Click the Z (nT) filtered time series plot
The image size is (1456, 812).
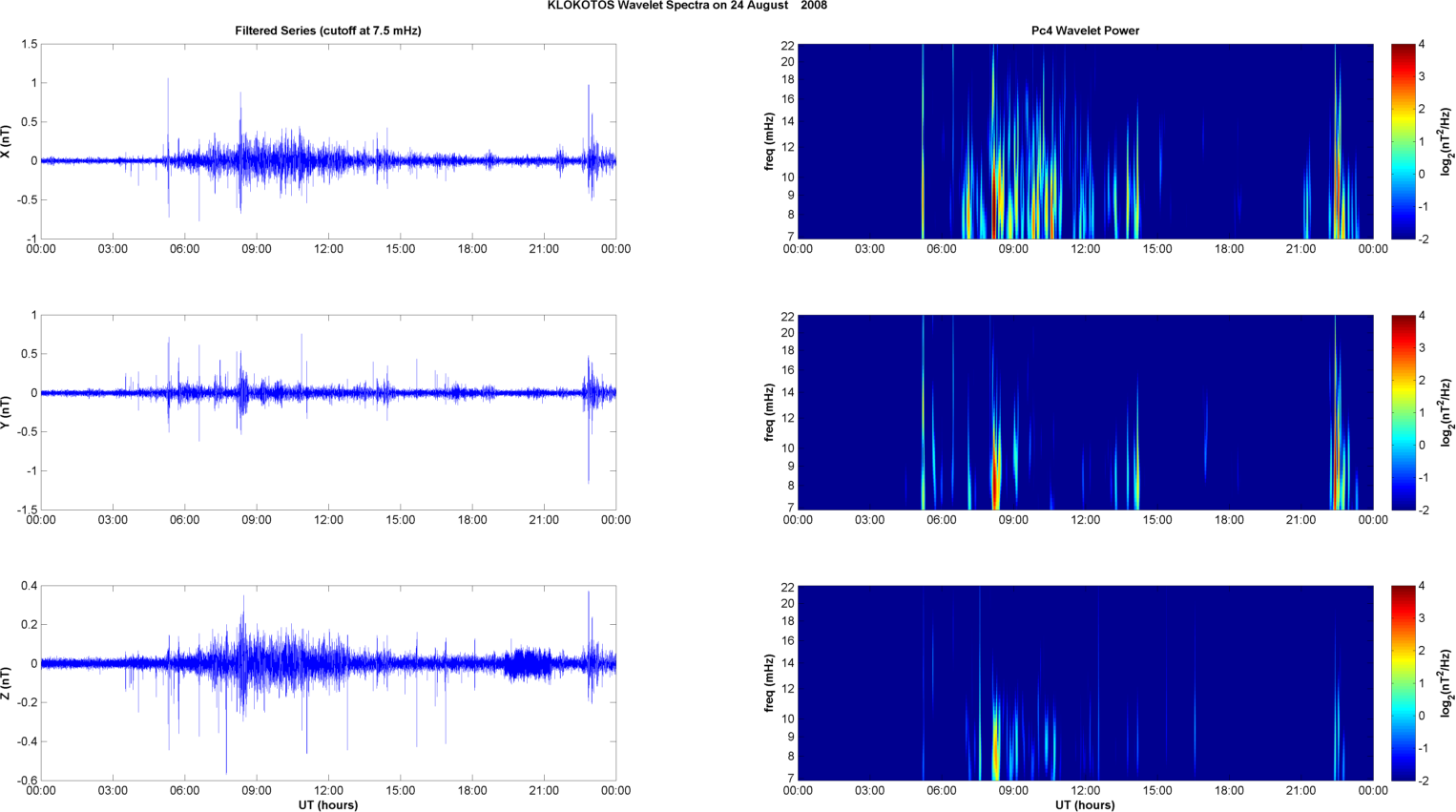pos(328,683)
